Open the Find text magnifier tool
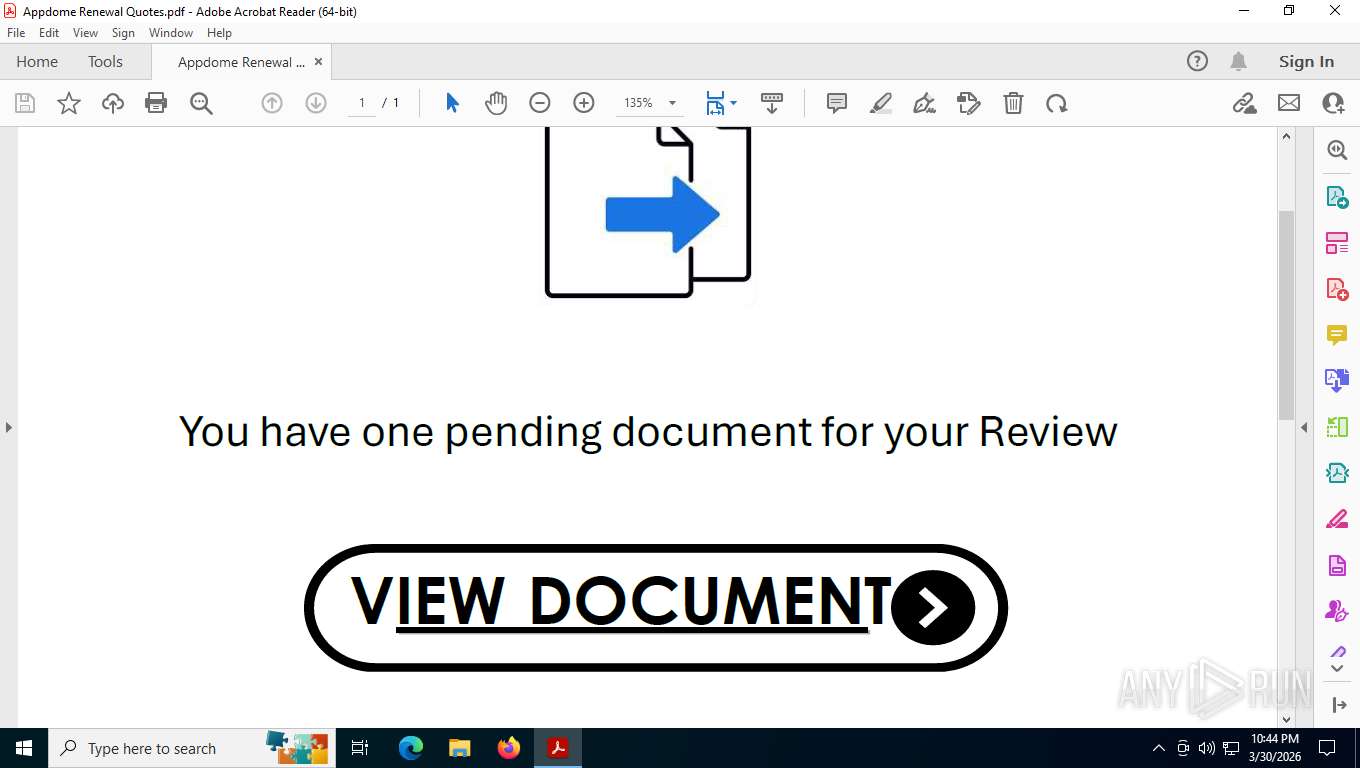The image size is (1360, 768). [201, 103]
